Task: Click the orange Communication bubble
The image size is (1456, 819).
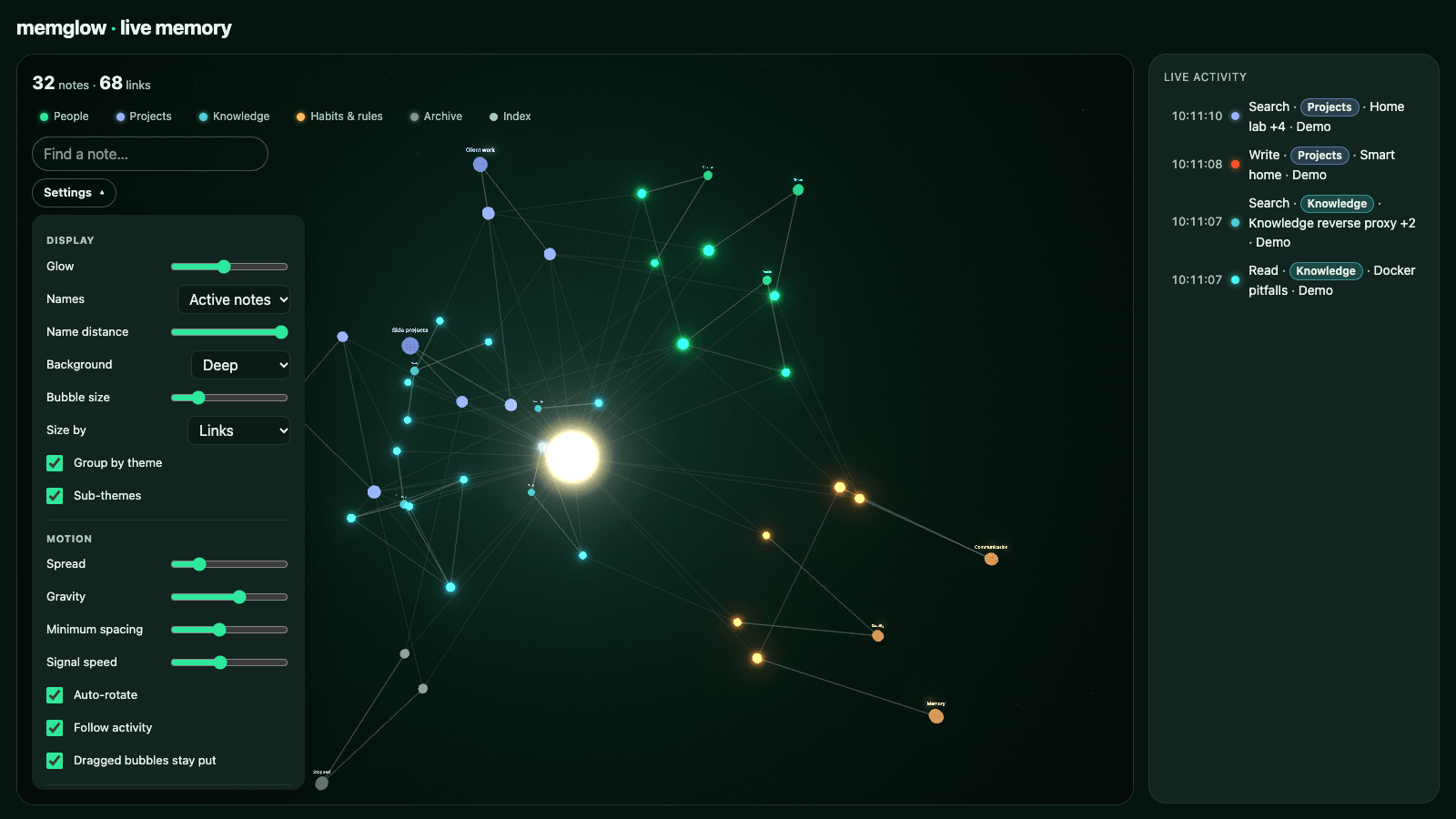Action: point(991,559)
